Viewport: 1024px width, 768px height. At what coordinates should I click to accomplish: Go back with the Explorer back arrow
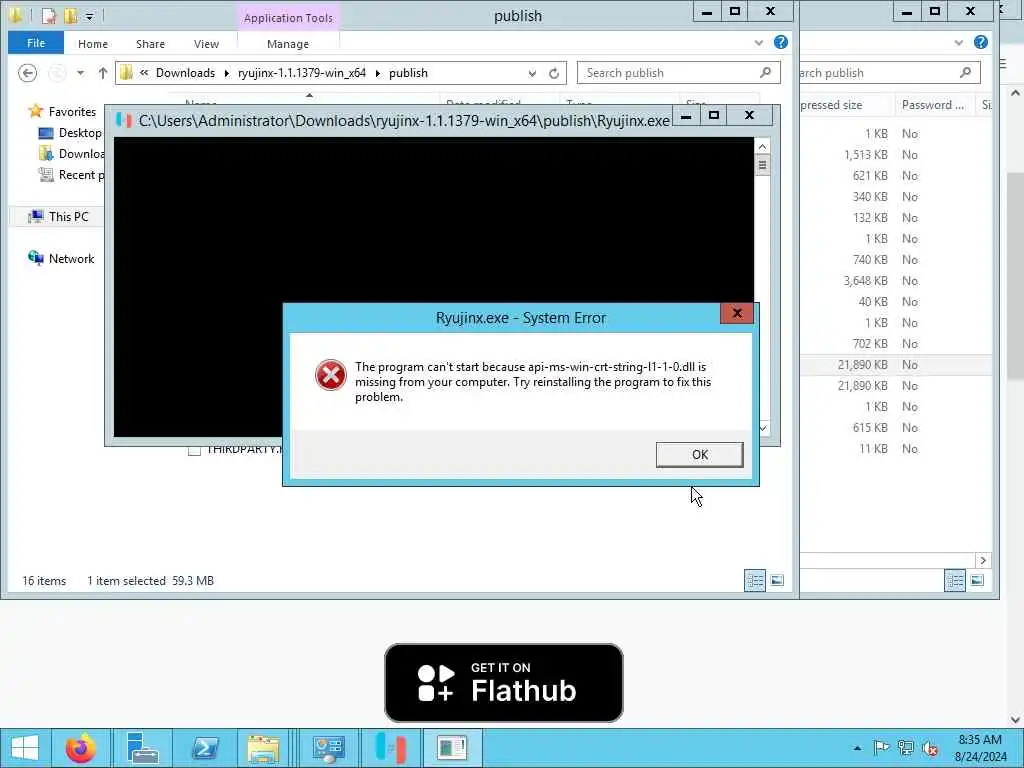[x=27, y=72]
